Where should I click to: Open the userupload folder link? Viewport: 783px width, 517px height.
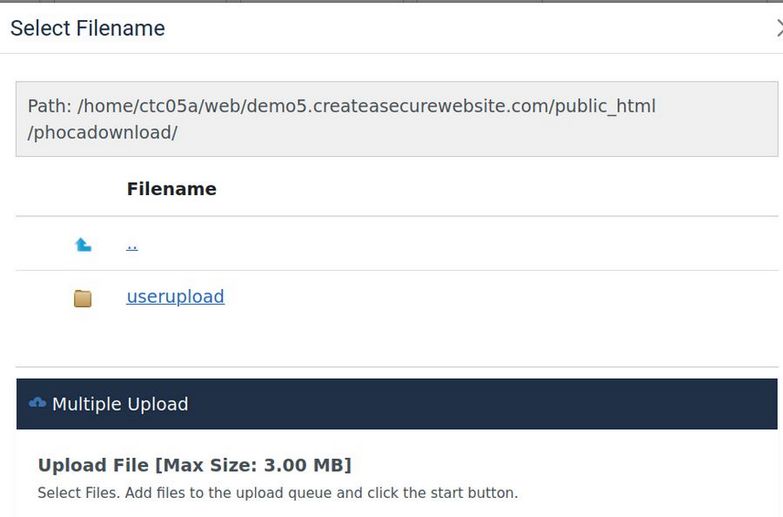tap(175, 297)
